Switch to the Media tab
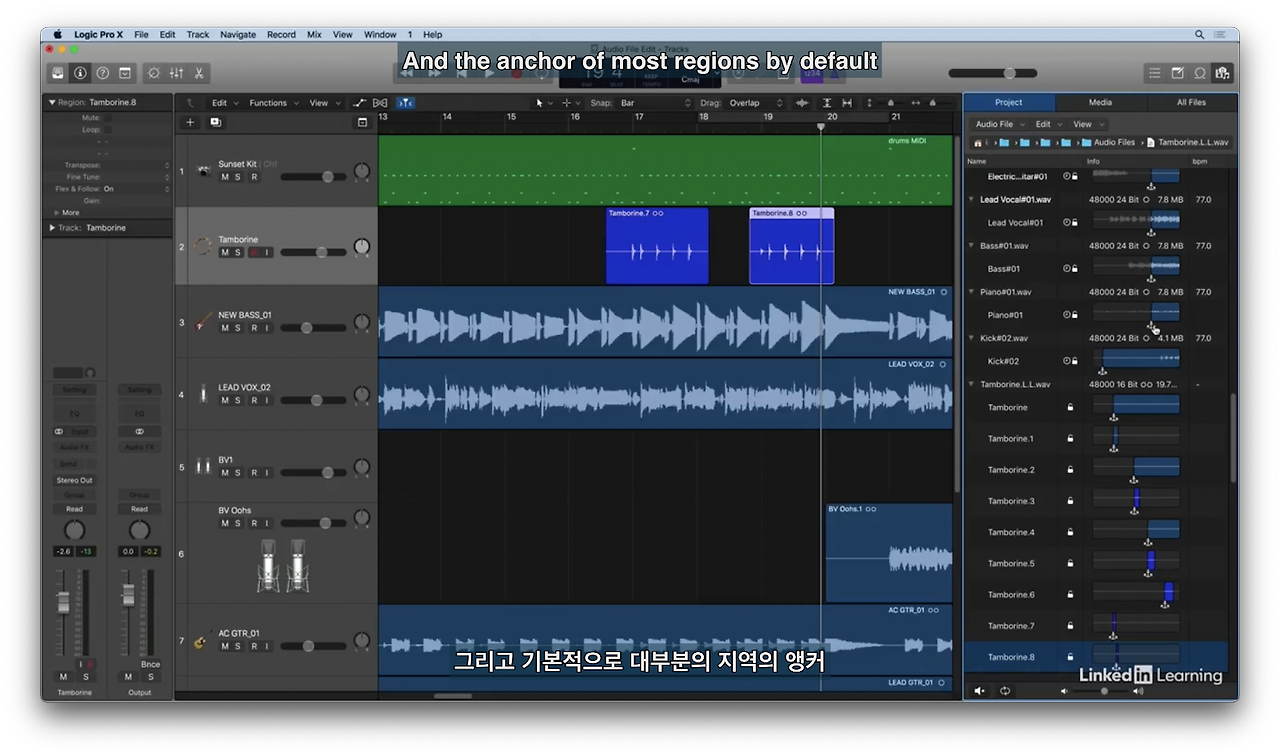Screen dimensions: 1280x756 click(x=1100, y=102)
